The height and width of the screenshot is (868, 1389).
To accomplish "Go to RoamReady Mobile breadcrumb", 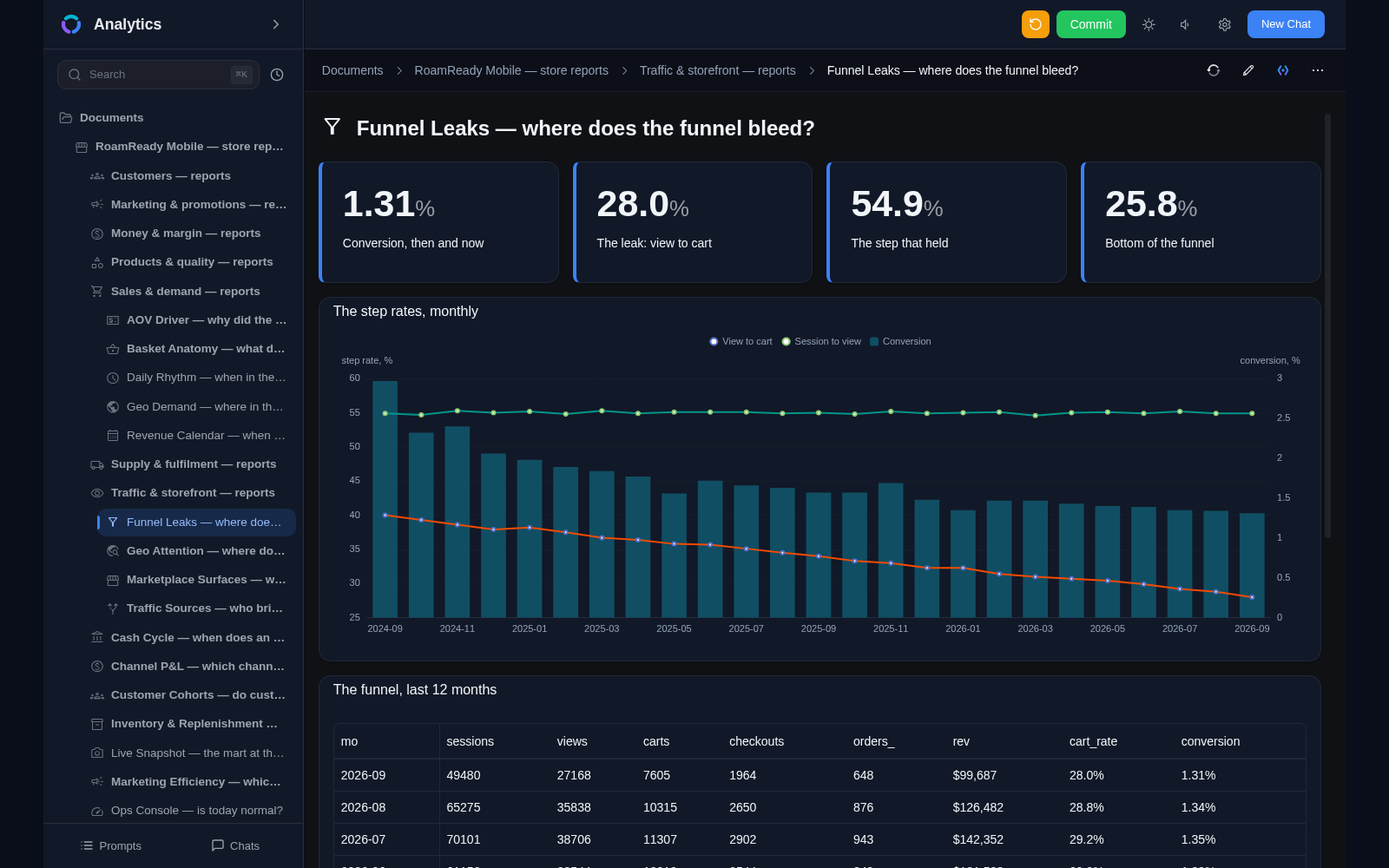I will point(511,70).
